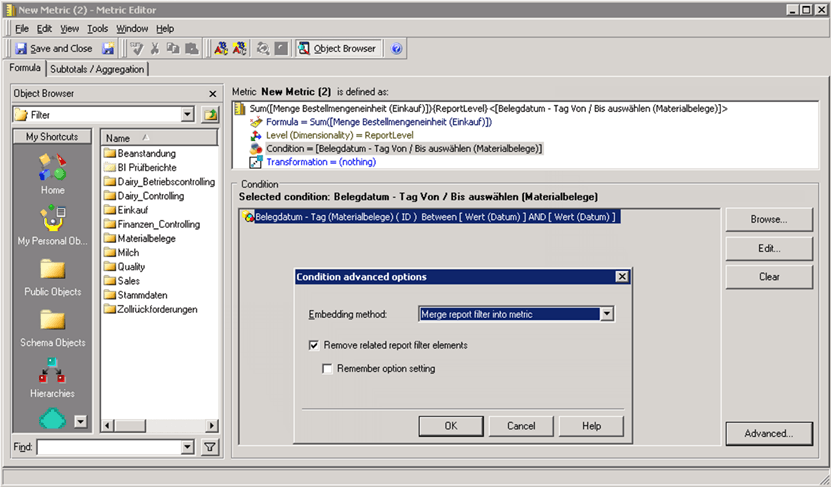The height and width of the screenshot is (487, 831).
Task: Select the Condition definition row
Action: [404, 148]
